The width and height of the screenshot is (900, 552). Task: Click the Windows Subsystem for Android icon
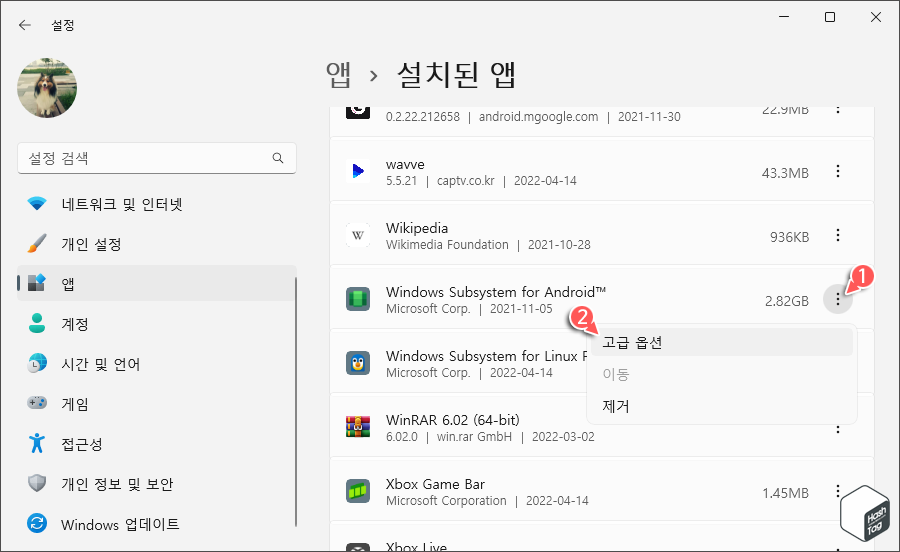[358, 300]
